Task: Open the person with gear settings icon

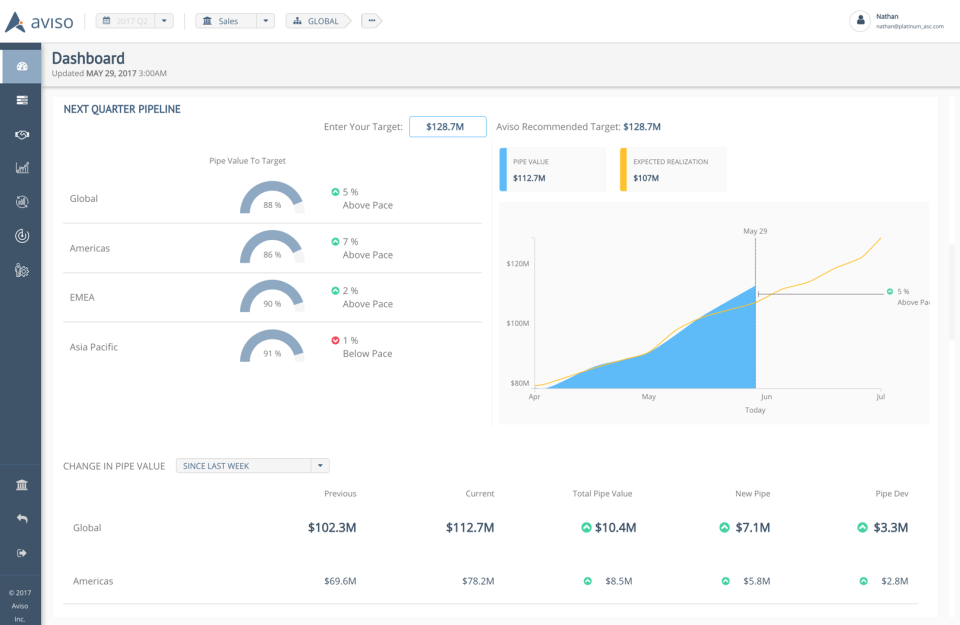Action: [21, 270]
